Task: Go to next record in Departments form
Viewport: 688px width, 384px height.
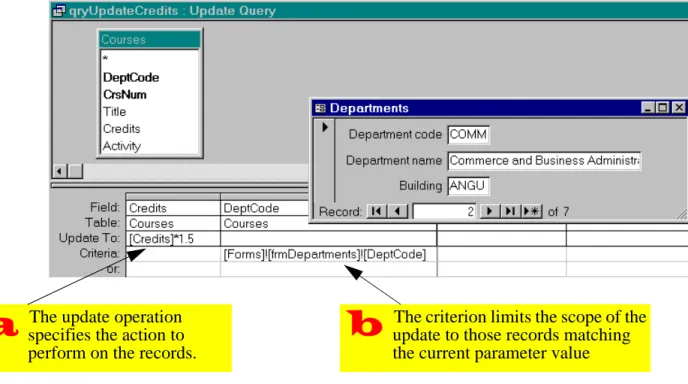Action: [489, 212]
